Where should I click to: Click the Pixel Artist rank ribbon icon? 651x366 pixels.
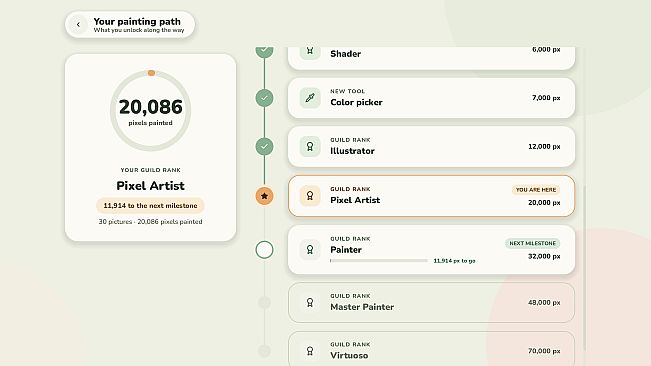point(310,195)
